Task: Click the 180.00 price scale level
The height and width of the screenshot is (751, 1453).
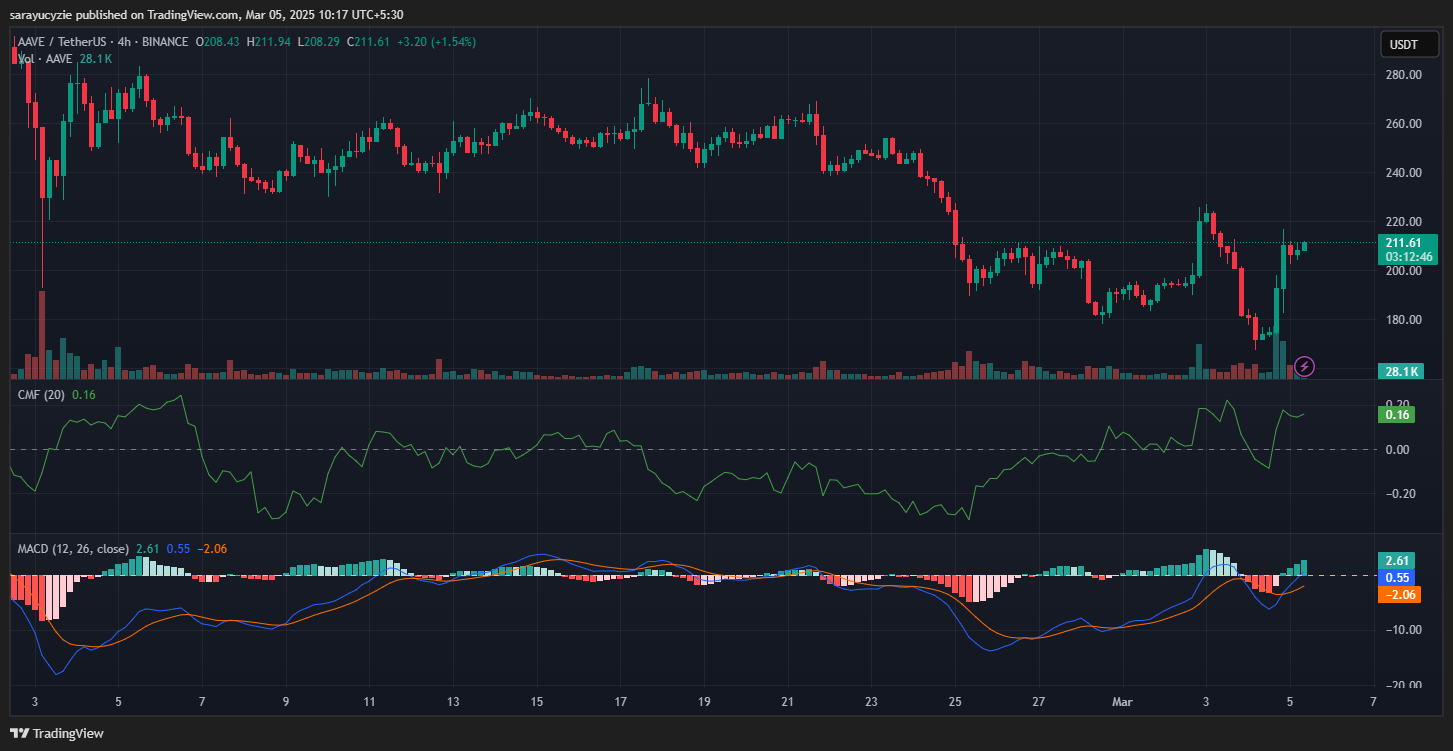Action: [1403, 320]
